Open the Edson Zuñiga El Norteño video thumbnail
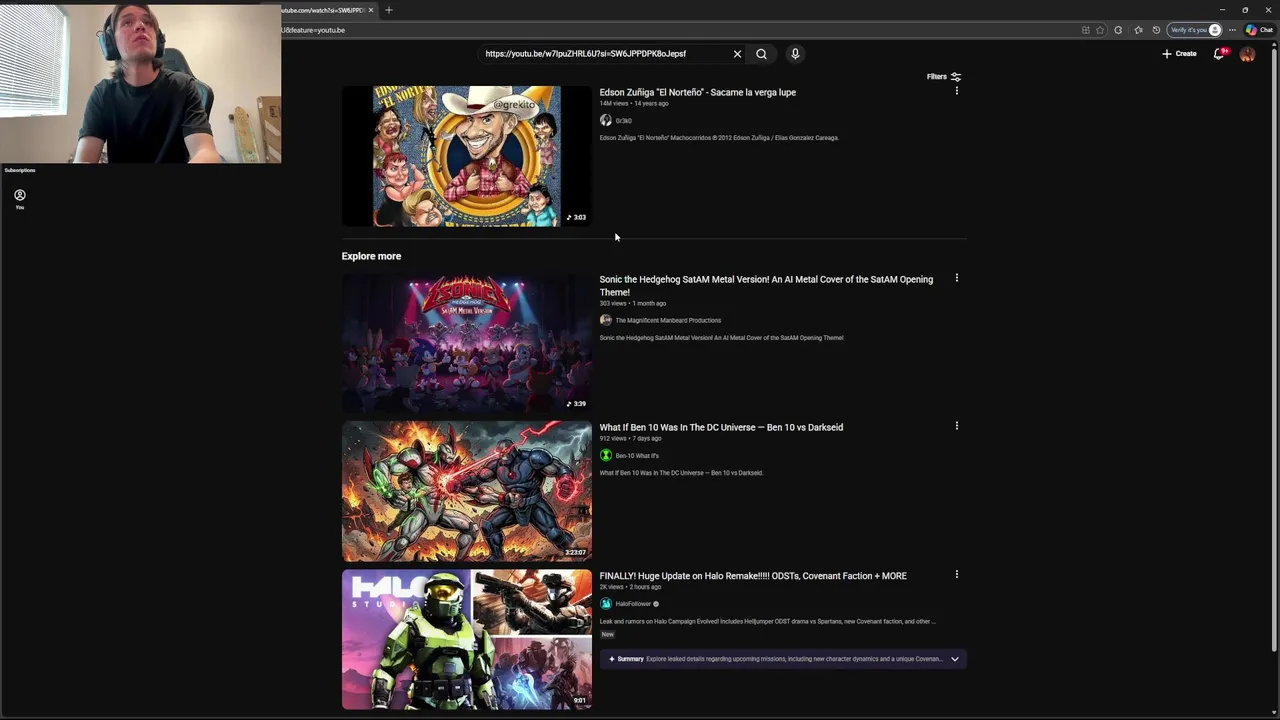This screenshot has width=1280, height=720. pyautogui.click(x=466, y=156)
